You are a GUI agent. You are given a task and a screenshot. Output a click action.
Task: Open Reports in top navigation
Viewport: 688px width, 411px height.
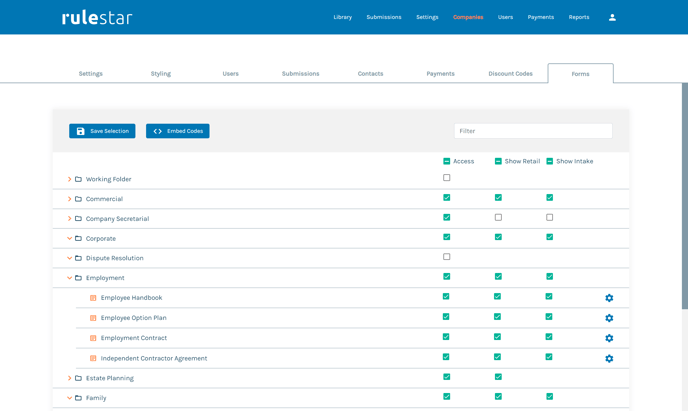pos(579,18)
